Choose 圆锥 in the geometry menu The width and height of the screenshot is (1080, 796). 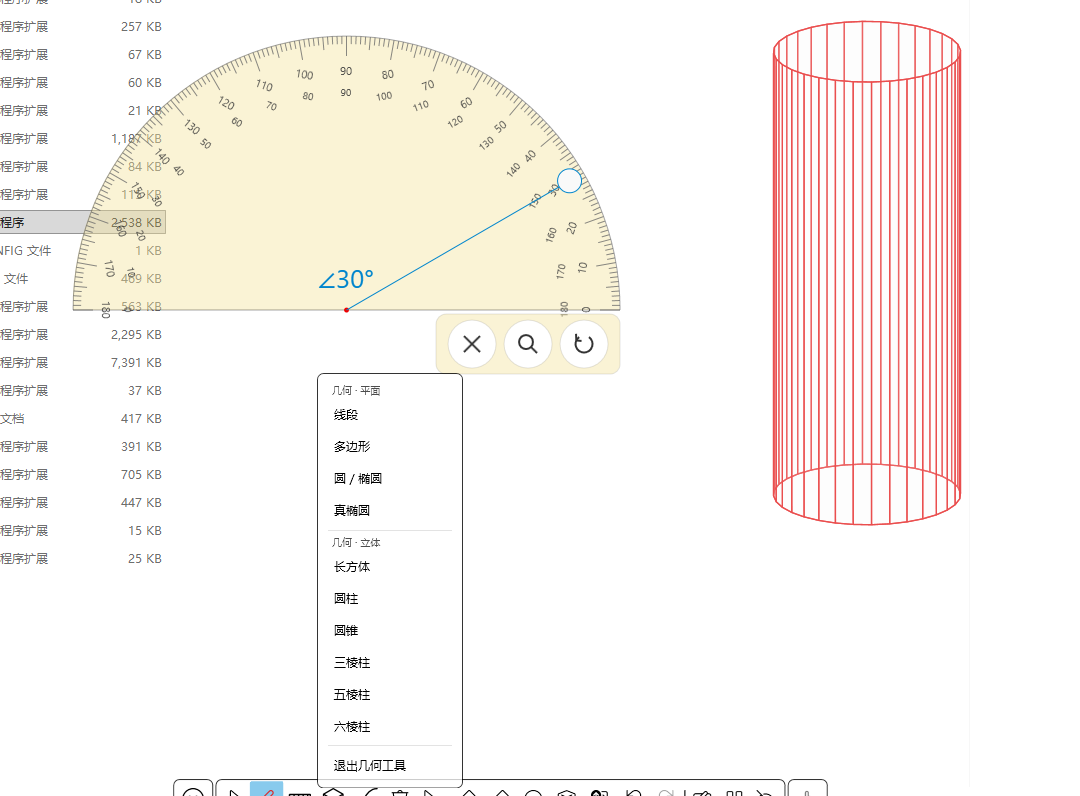390,630
